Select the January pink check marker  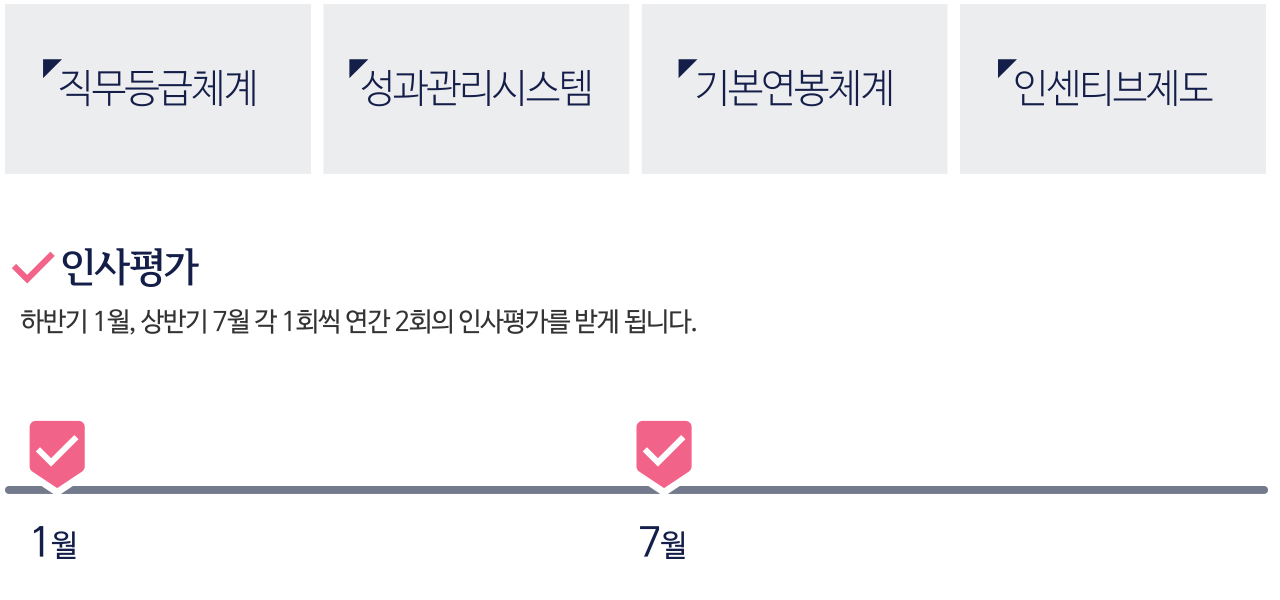coord(57,456)
